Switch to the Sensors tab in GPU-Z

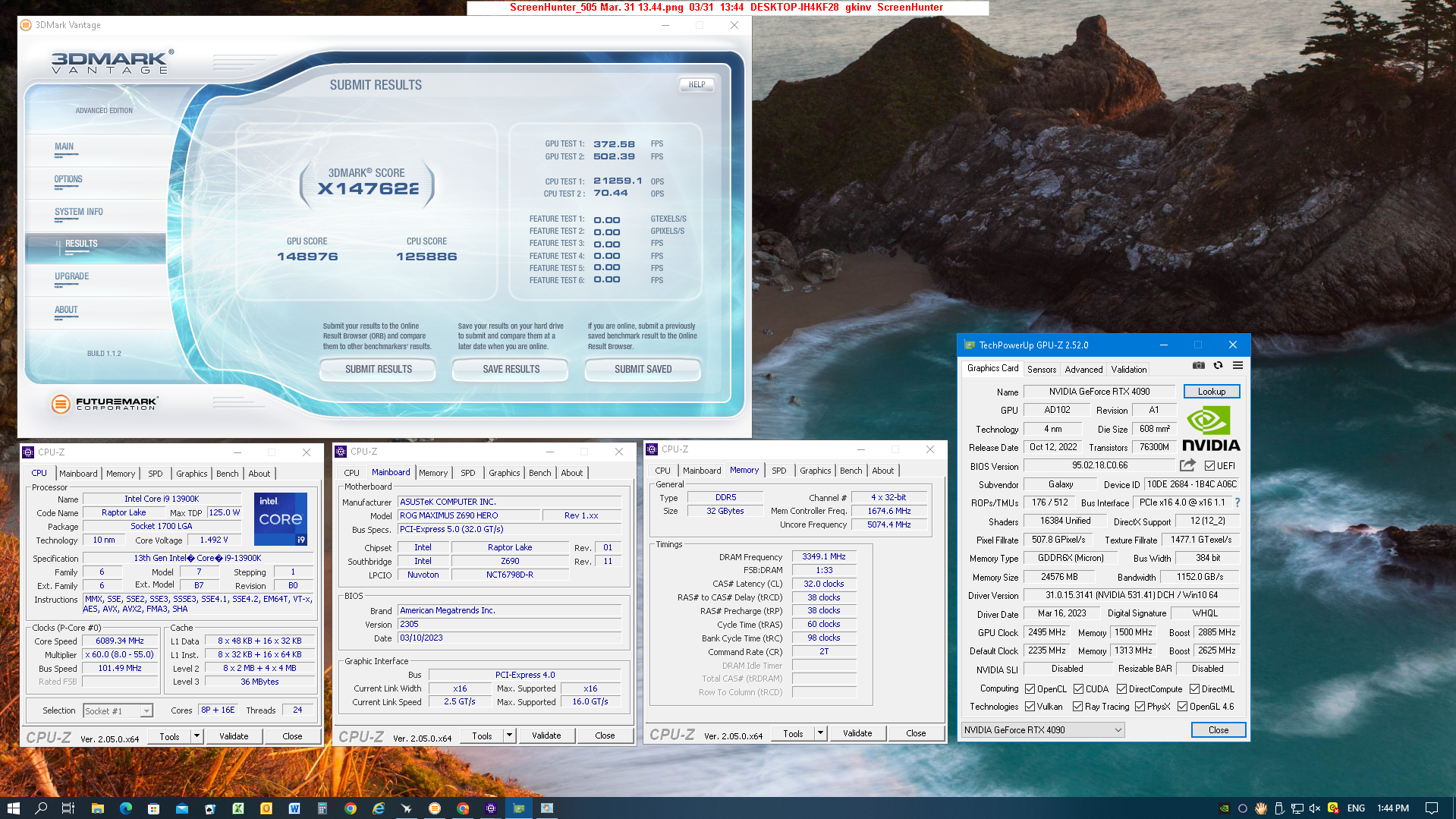(x=1041, y=370)
